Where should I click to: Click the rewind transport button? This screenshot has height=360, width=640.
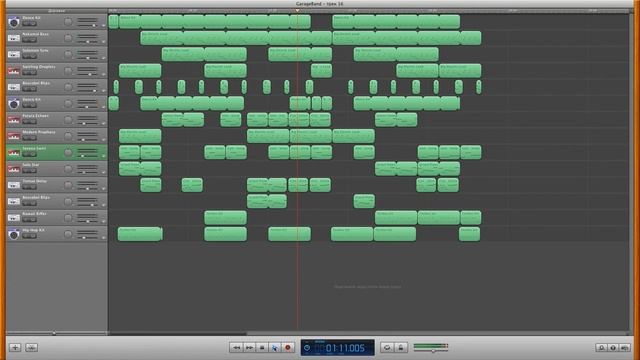pyautogui.click(x=236, y=347)
